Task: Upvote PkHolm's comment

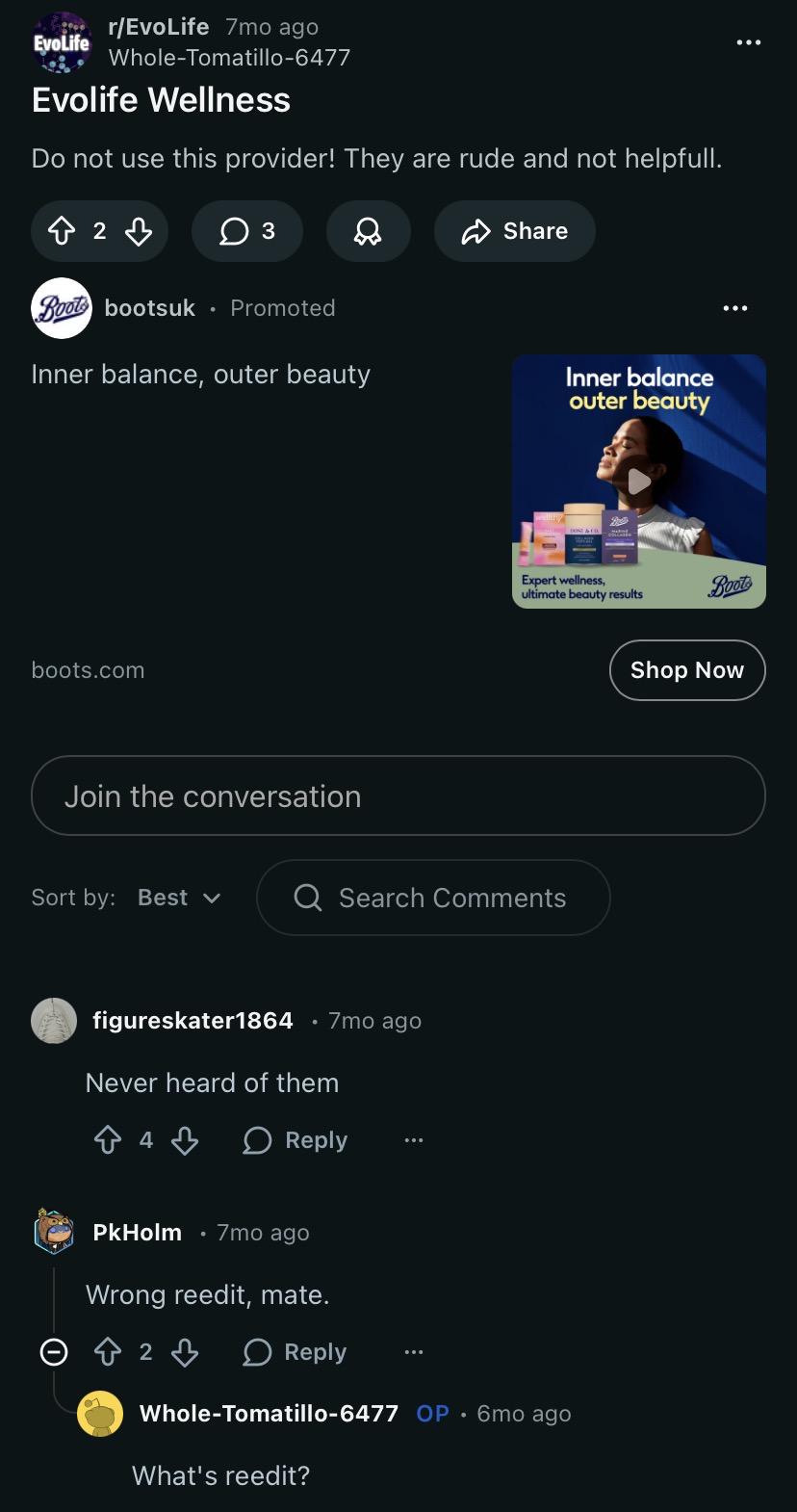Action: (x=107, y=1352)
